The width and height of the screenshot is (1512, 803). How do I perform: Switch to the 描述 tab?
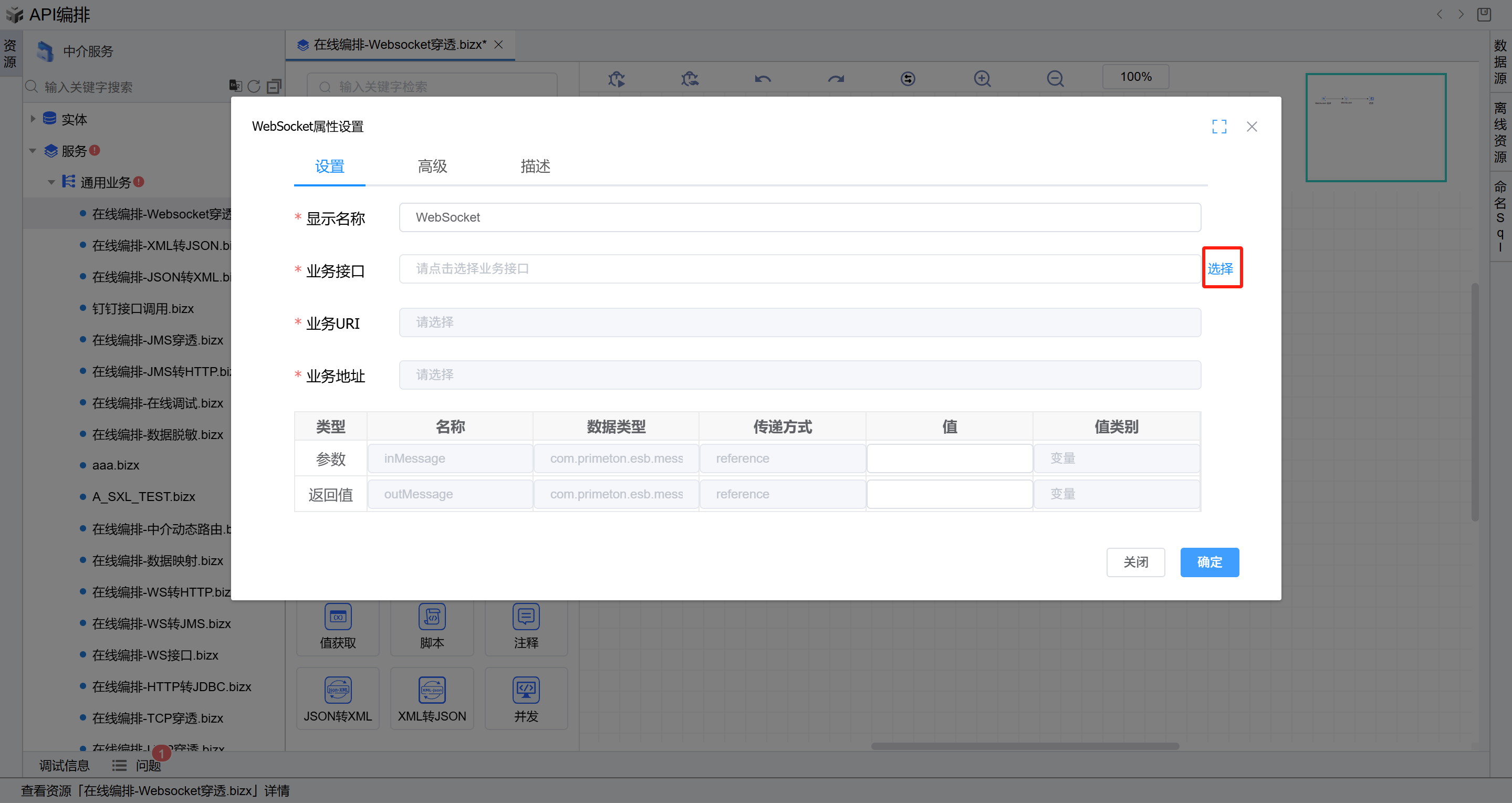click(x=535, y=166)
